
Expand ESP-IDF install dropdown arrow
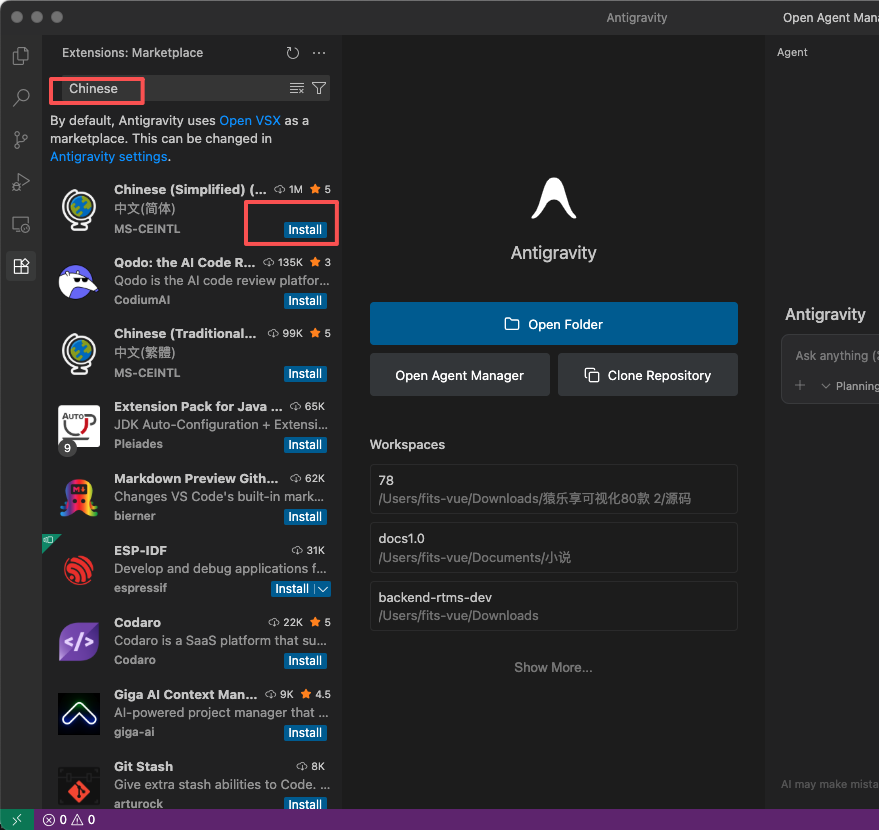coord(323,589)
